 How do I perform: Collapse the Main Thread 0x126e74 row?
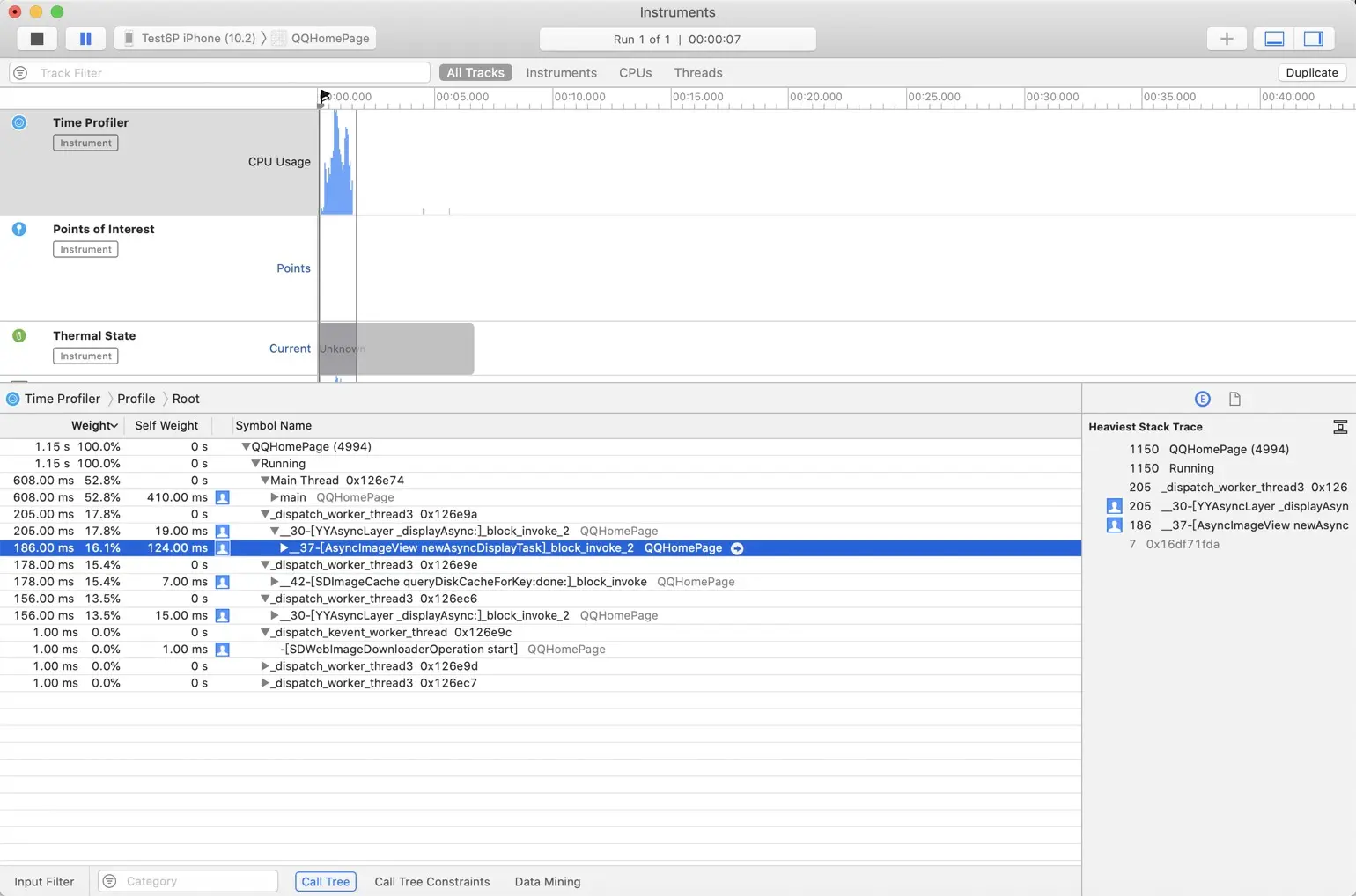[264, 481]
